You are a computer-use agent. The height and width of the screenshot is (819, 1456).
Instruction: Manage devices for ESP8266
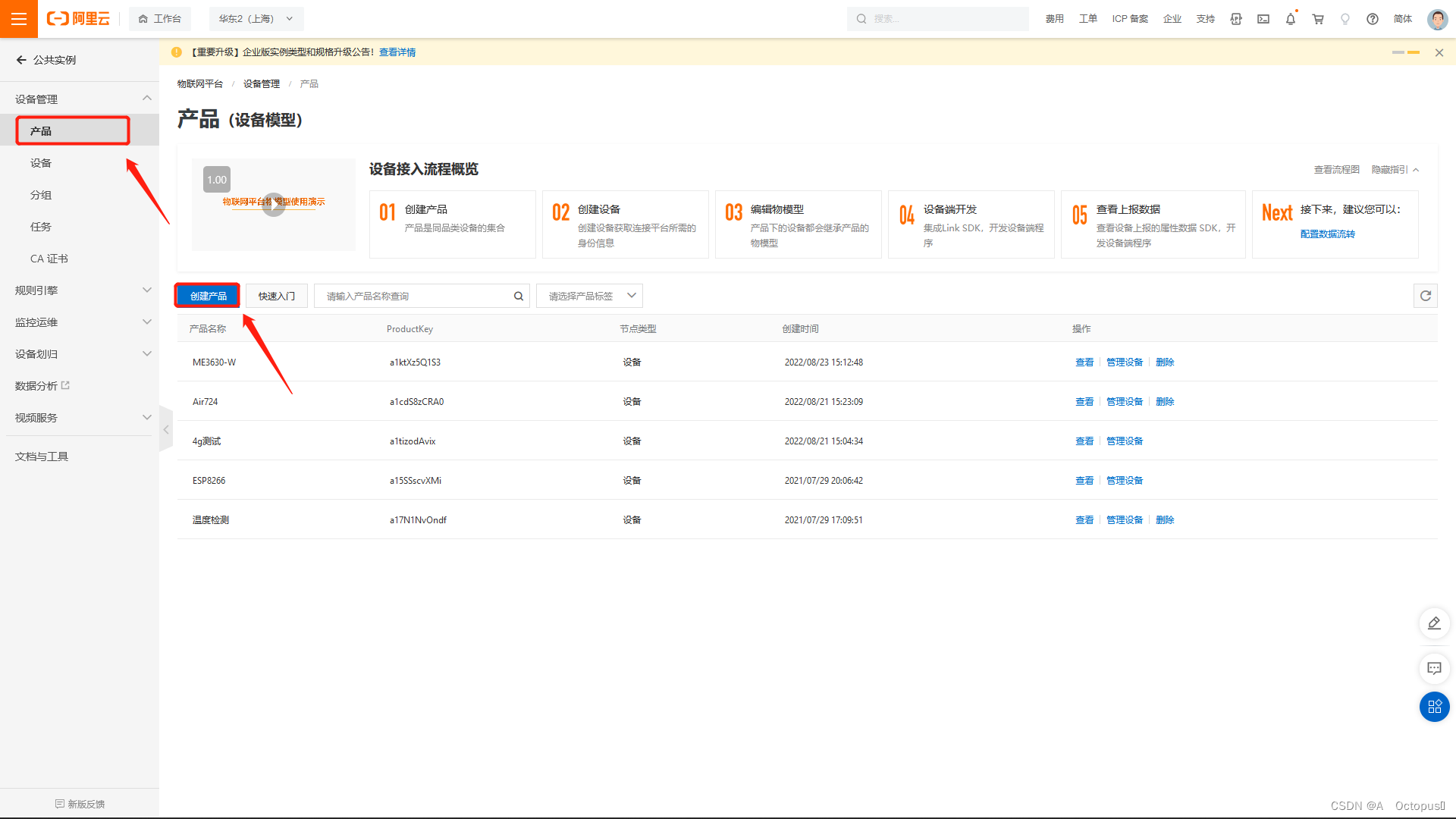(x=1125, y=481)
